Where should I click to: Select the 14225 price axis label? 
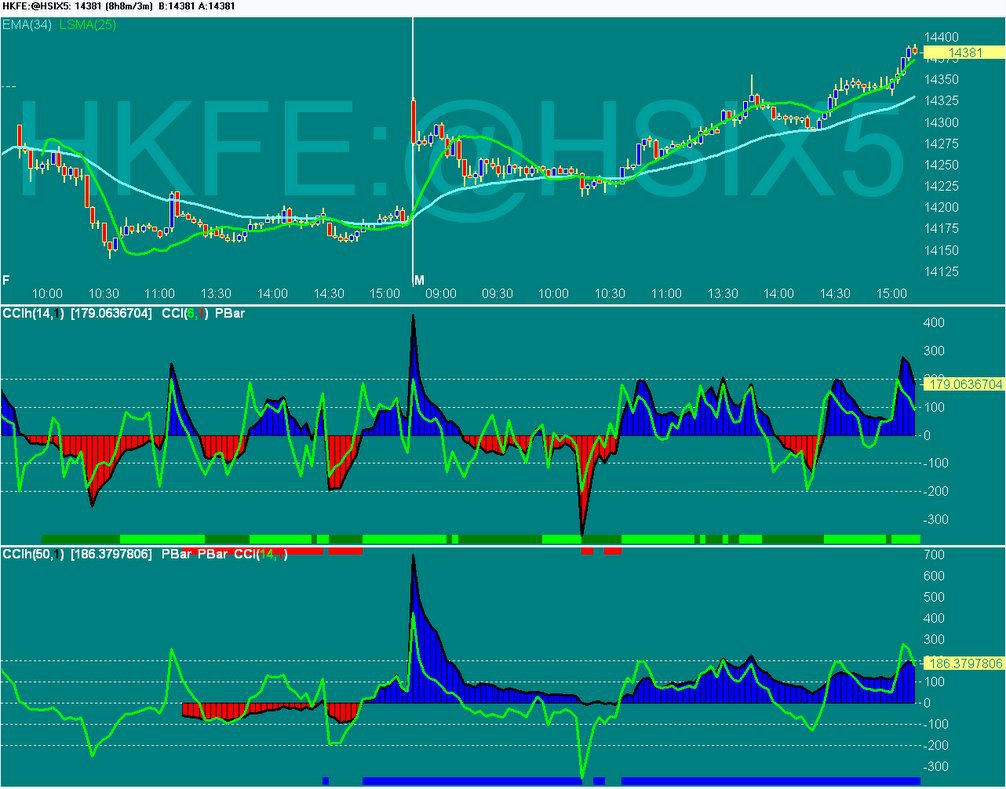[x=942, y=186]
